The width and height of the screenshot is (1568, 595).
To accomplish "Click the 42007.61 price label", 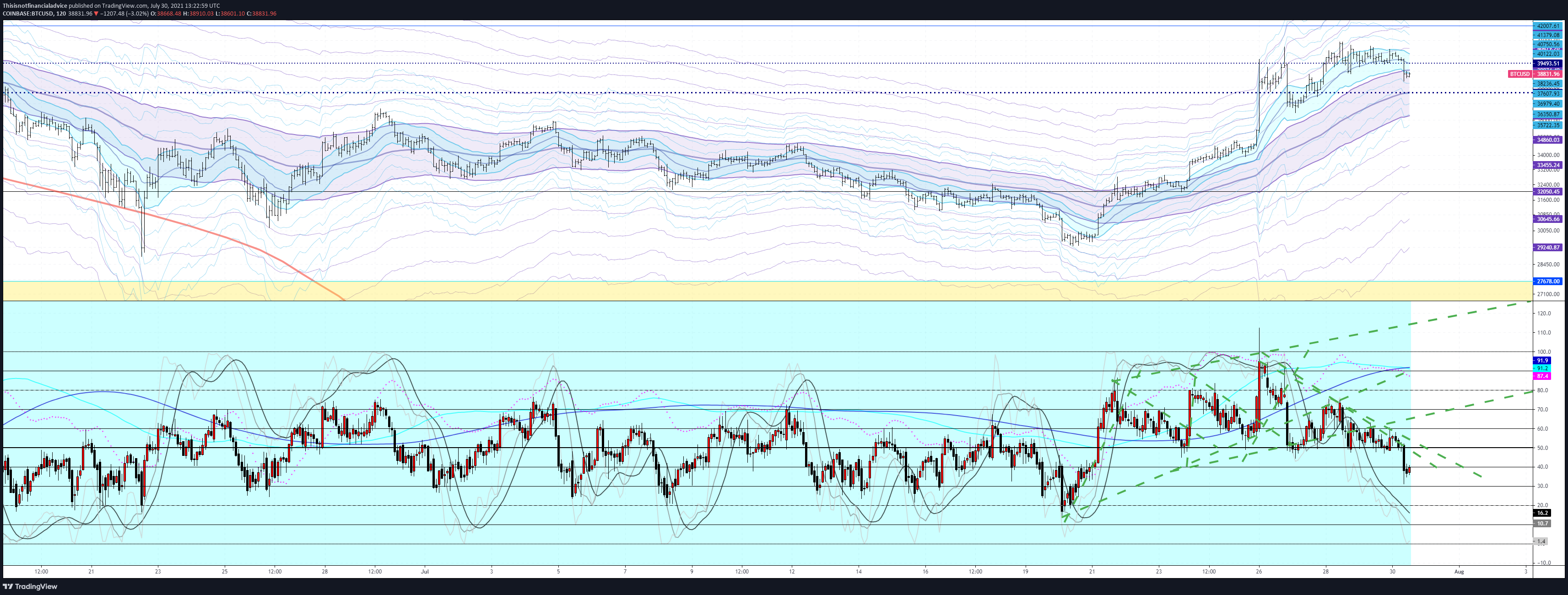I will [x=1548, y=26].
